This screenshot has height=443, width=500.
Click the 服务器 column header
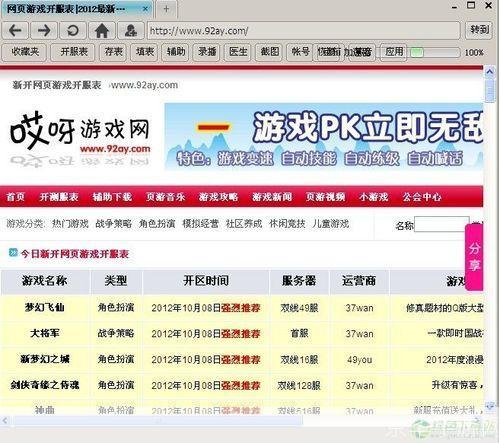pyautogui.click(x=299, y=281)
